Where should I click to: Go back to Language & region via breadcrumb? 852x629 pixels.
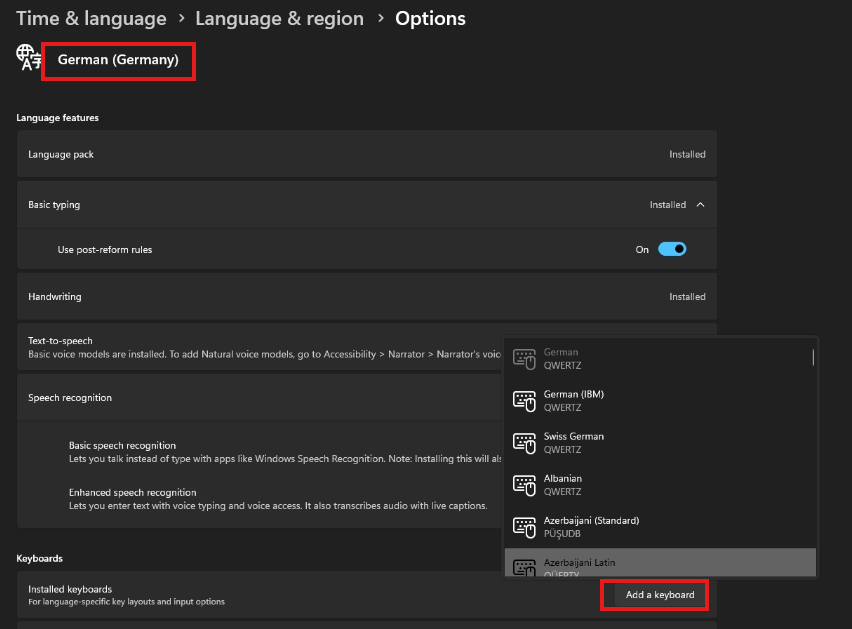[x=279, y=18]
